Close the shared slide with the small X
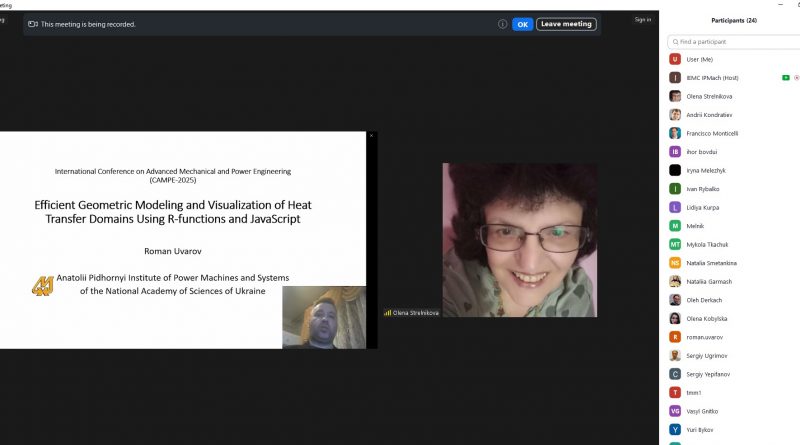The image size is (800, 445). 371,136
